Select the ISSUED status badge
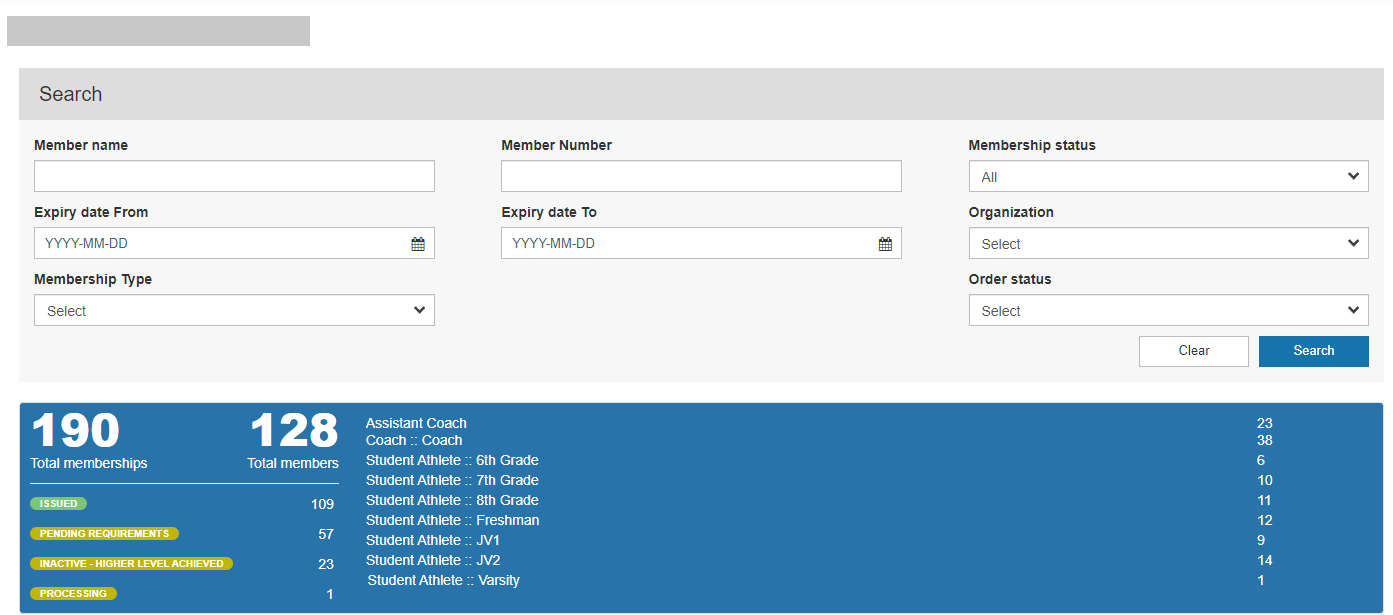 point(59,504)
